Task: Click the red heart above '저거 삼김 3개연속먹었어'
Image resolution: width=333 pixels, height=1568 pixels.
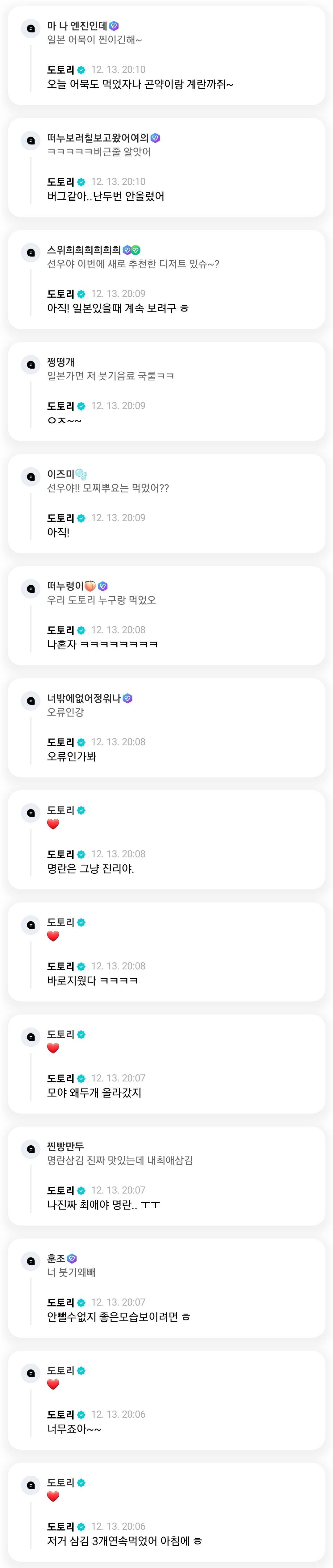Action: [53, 1496]
